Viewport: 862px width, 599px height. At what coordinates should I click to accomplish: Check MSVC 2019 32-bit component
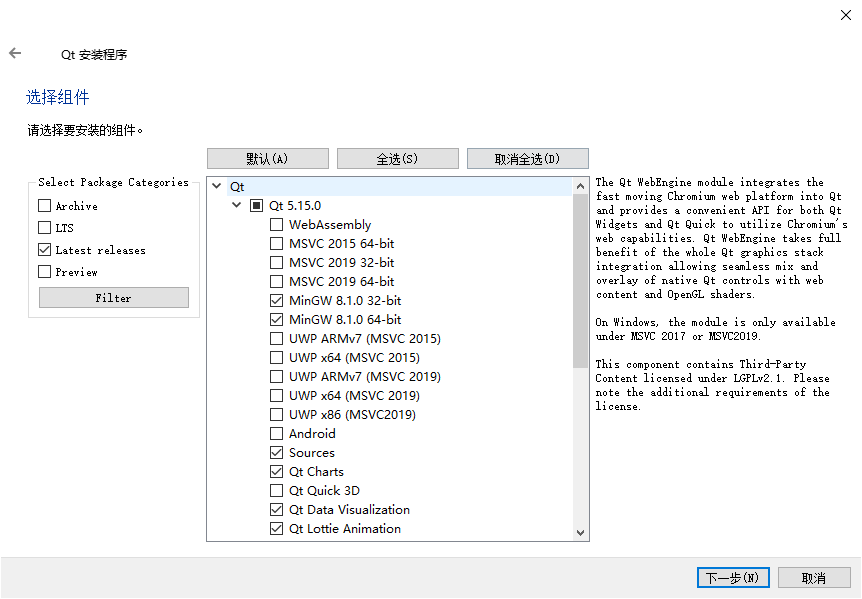pos(277,263)
